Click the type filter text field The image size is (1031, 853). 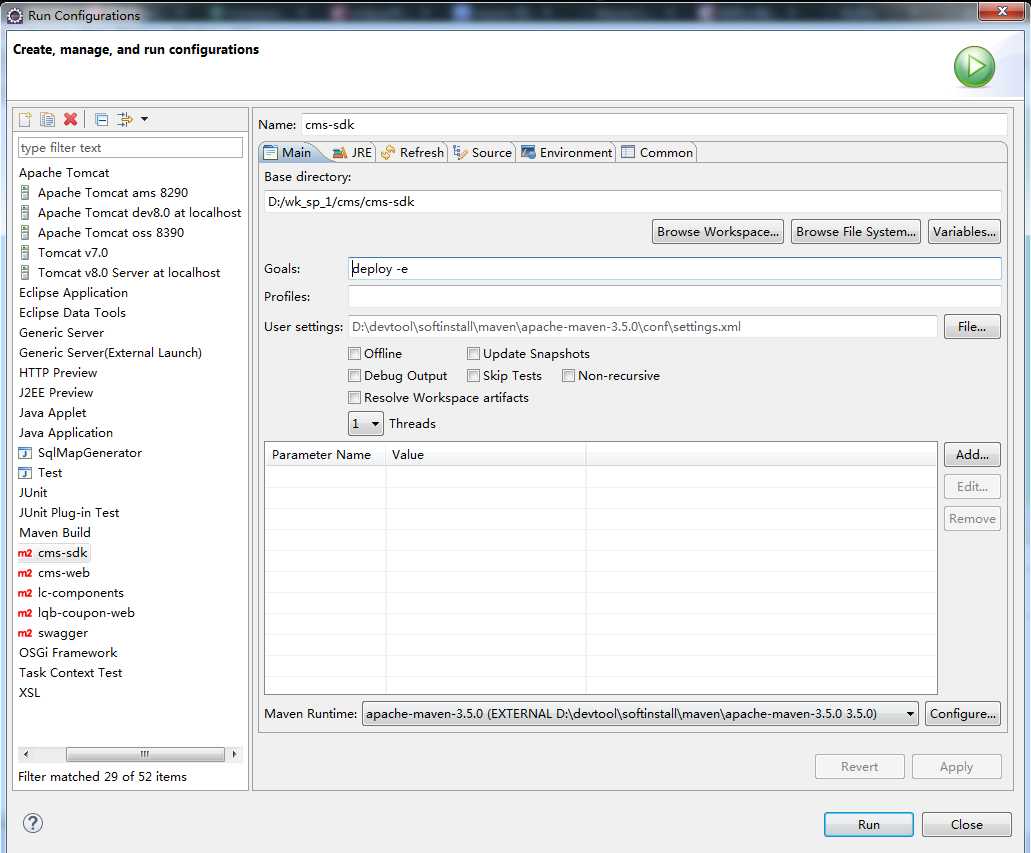click(x=130, y=147)
